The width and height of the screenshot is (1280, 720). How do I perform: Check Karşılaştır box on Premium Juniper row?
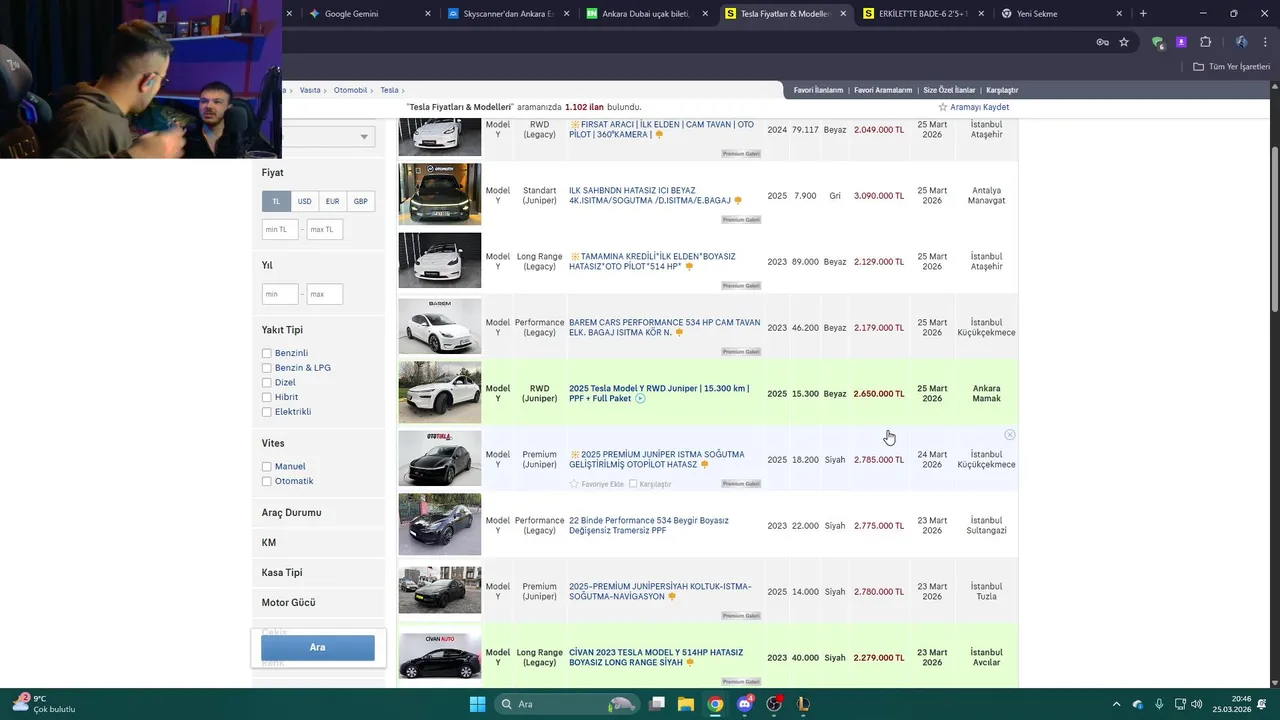(633, 484)
